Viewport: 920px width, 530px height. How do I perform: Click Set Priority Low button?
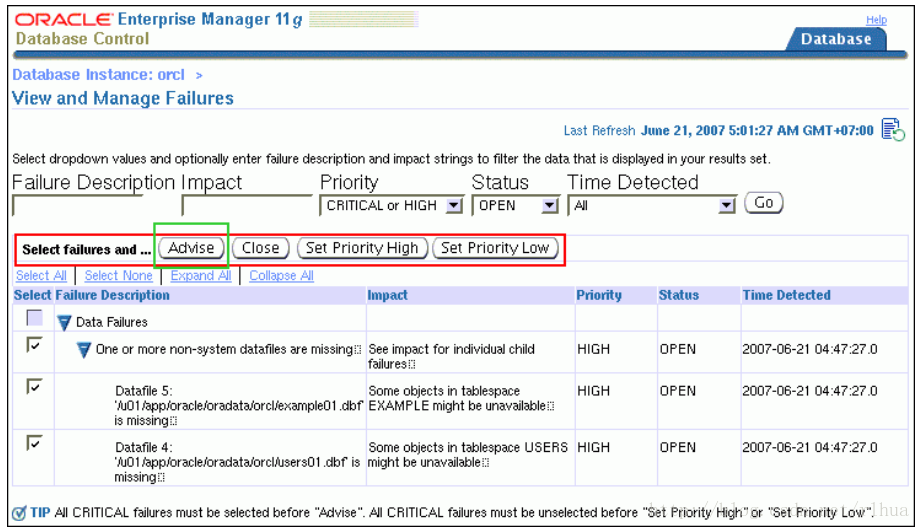[x=495, y=248]
